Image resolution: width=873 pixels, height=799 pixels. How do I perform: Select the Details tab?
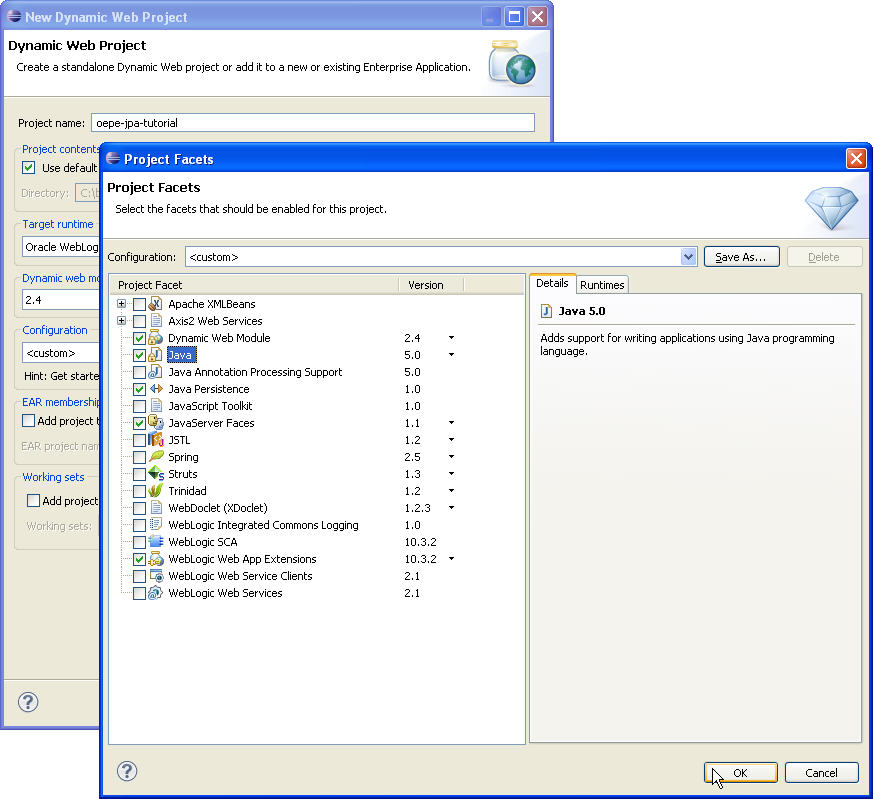[552, 283]
